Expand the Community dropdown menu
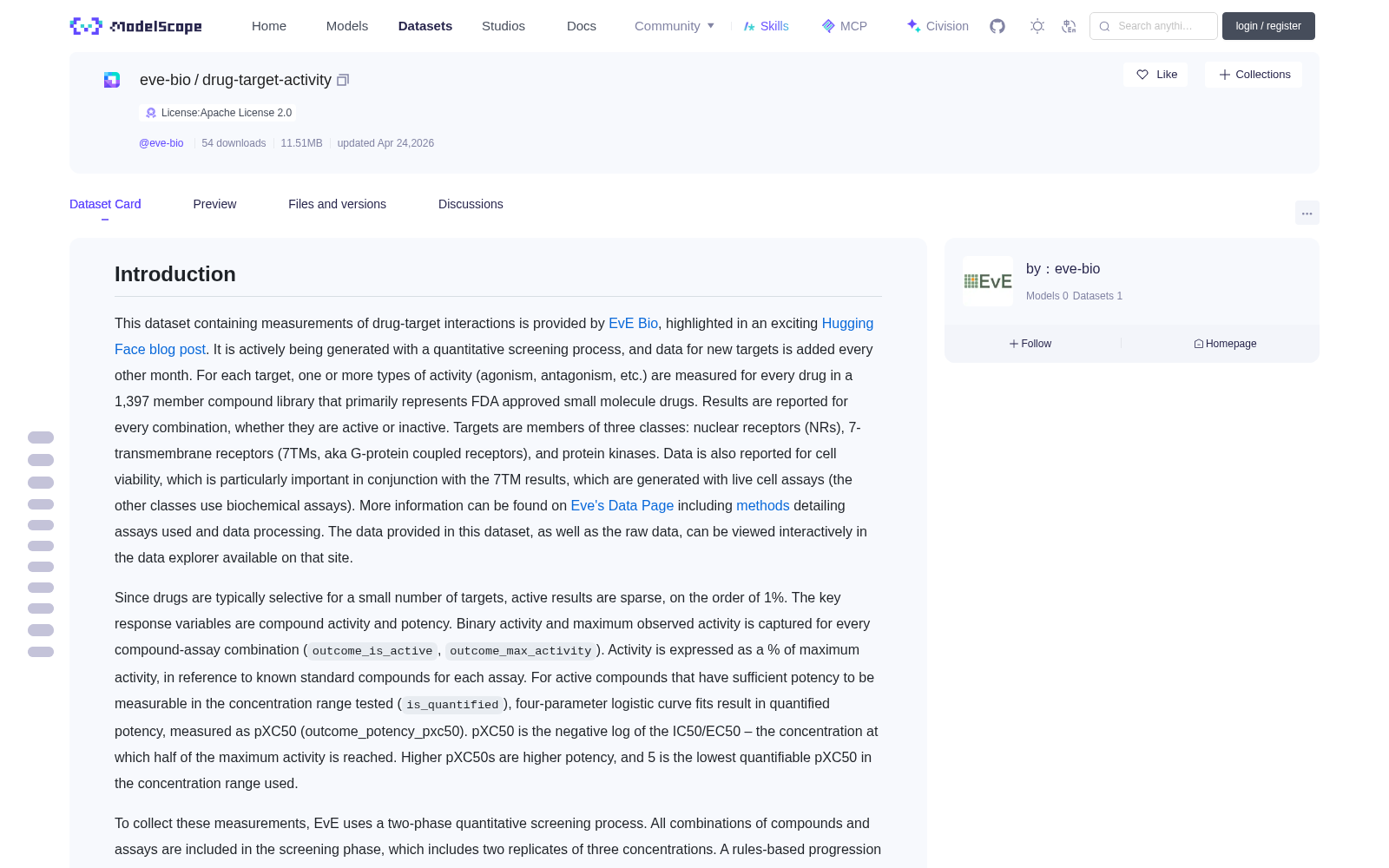This screenshot has width=1389, height=868. click(675, 26)
